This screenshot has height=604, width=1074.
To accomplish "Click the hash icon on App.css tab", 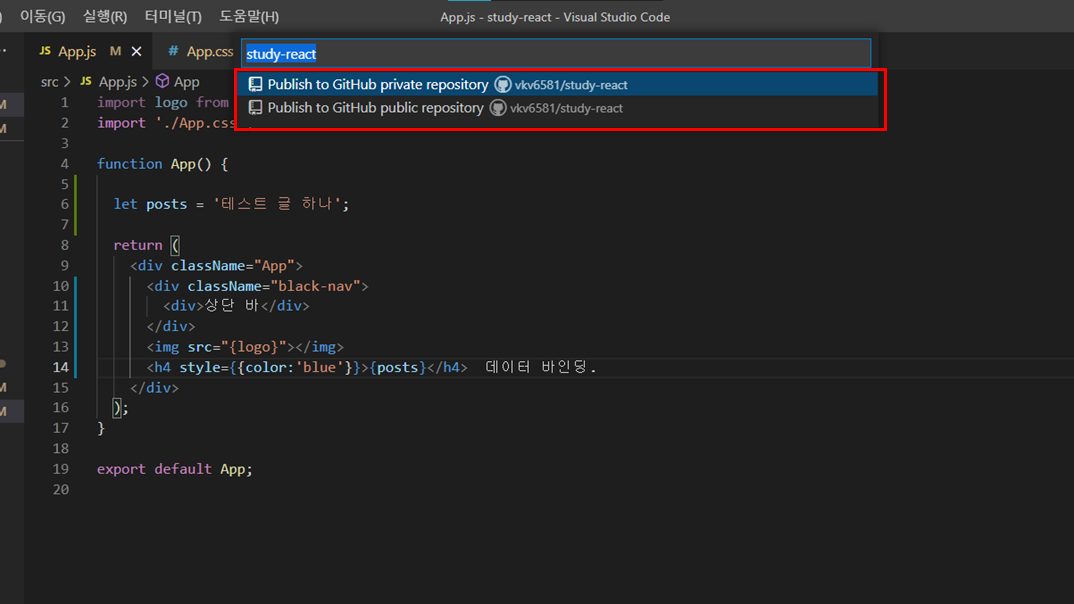I will pos(173,51).
